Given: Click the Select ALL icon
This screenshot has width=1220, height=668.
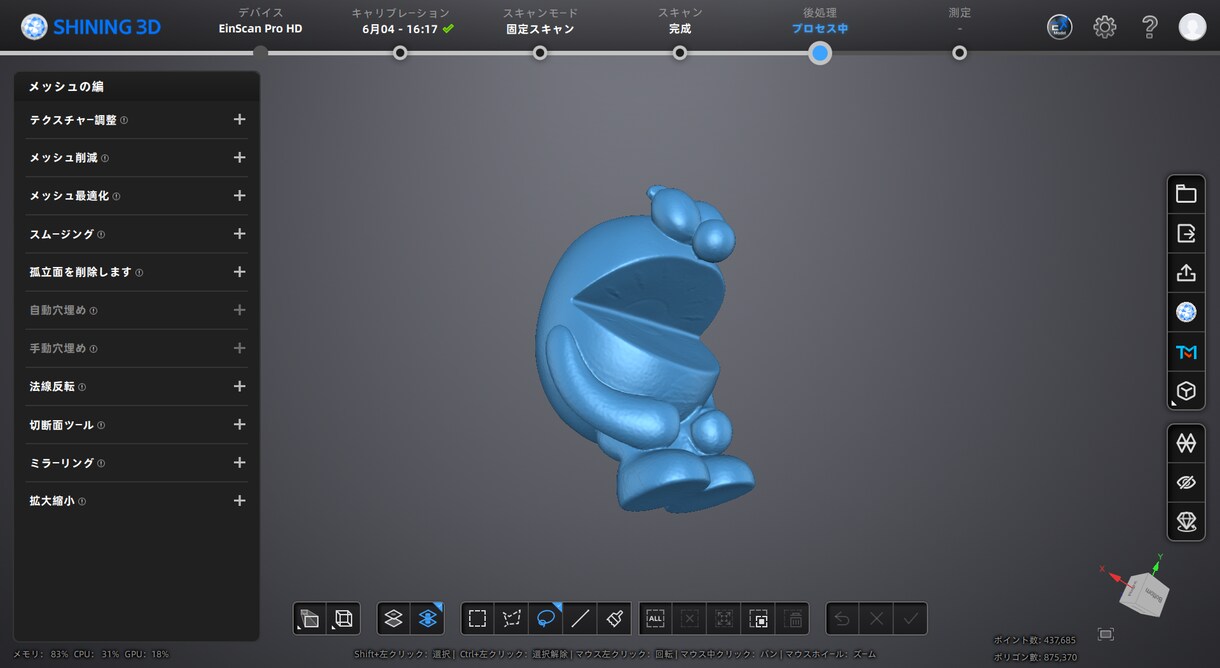Looking at the screenshot, I should tap(656, 618).
